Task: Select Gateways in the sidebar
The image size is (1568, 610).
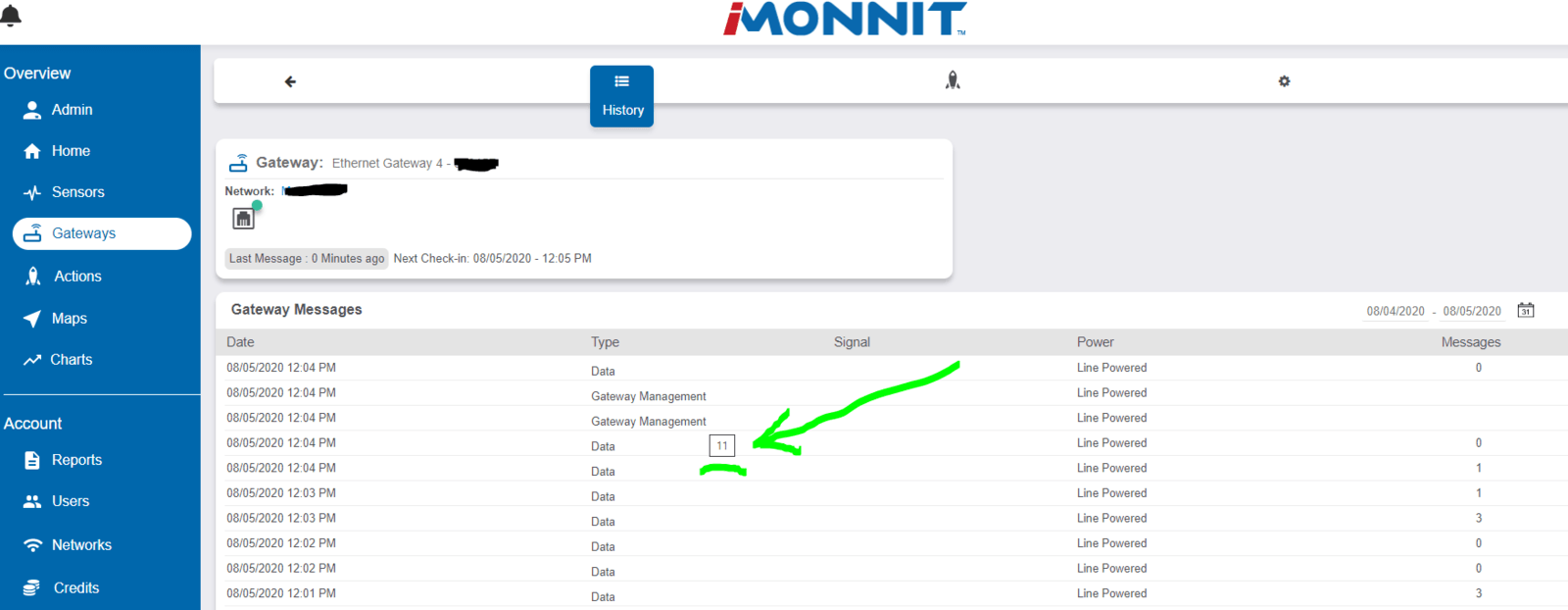Action: 102,233
